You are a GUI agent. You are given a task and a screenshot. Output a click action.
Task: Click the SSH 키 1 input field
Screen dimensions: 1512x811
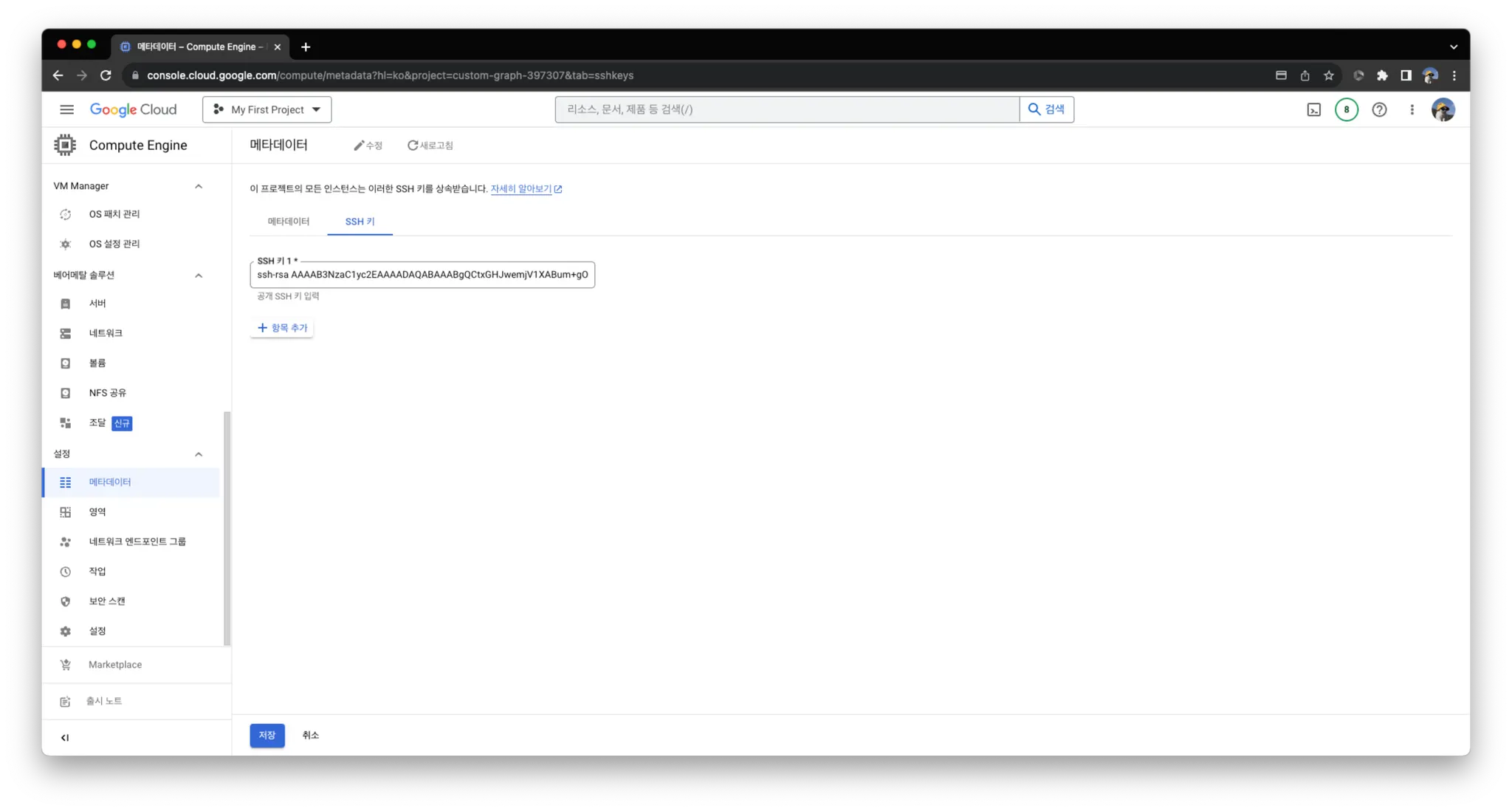422,275
